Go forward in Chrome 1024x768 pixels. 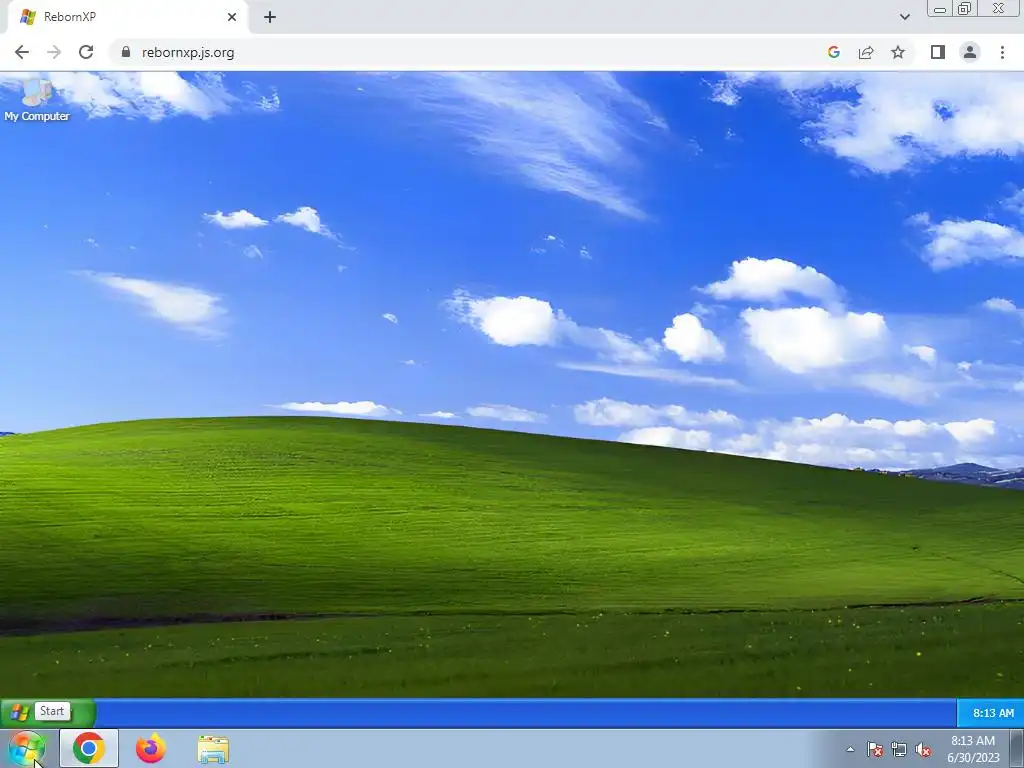click(x=54, y=52)
